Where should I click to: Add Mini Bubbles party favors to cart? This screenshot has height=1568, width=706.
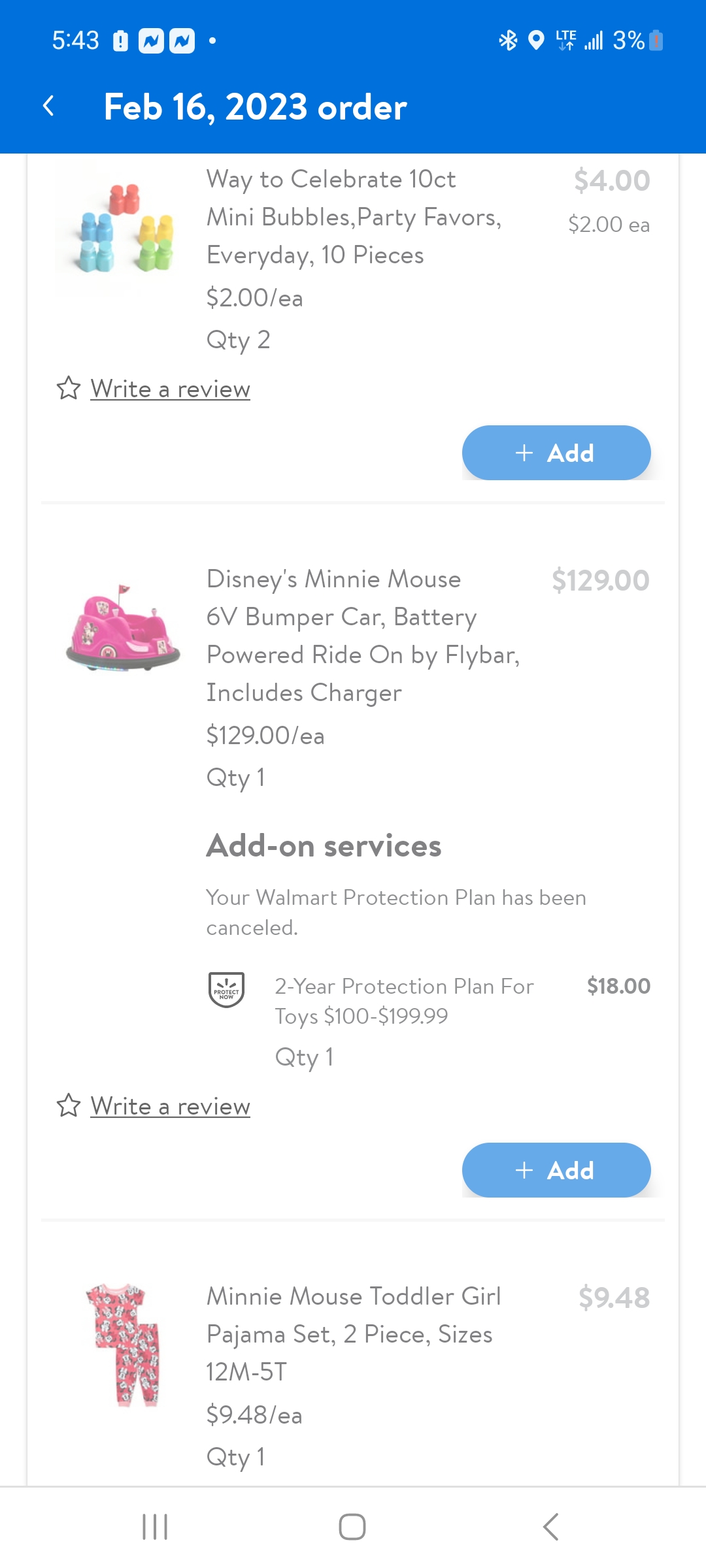(x=556, y=453)
